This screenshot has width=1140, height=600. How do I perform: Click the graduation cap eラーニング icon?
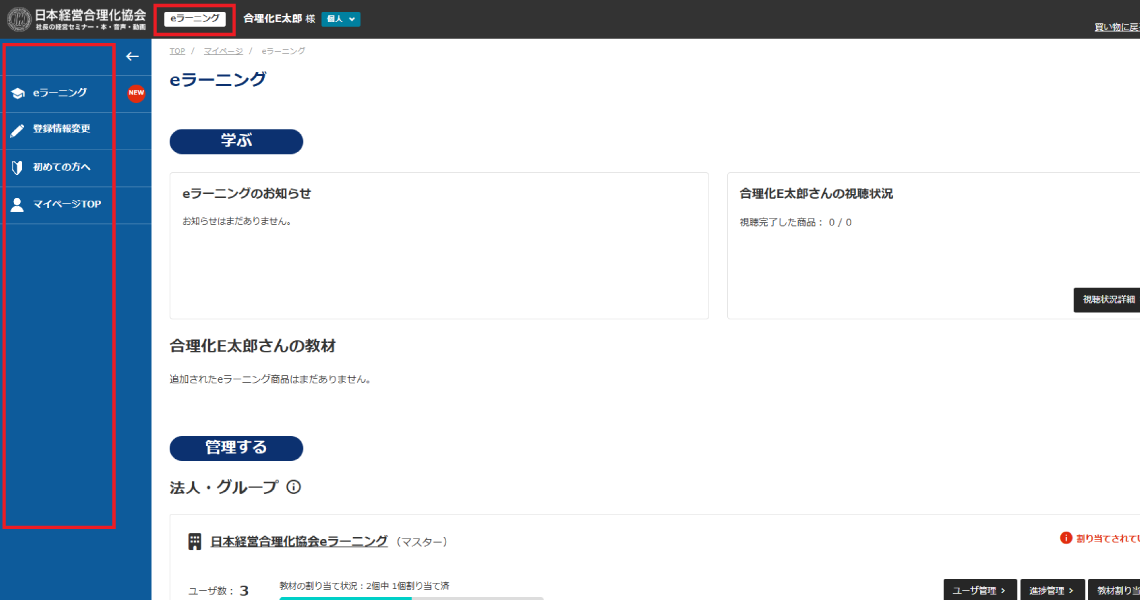[x=17, y=93]
